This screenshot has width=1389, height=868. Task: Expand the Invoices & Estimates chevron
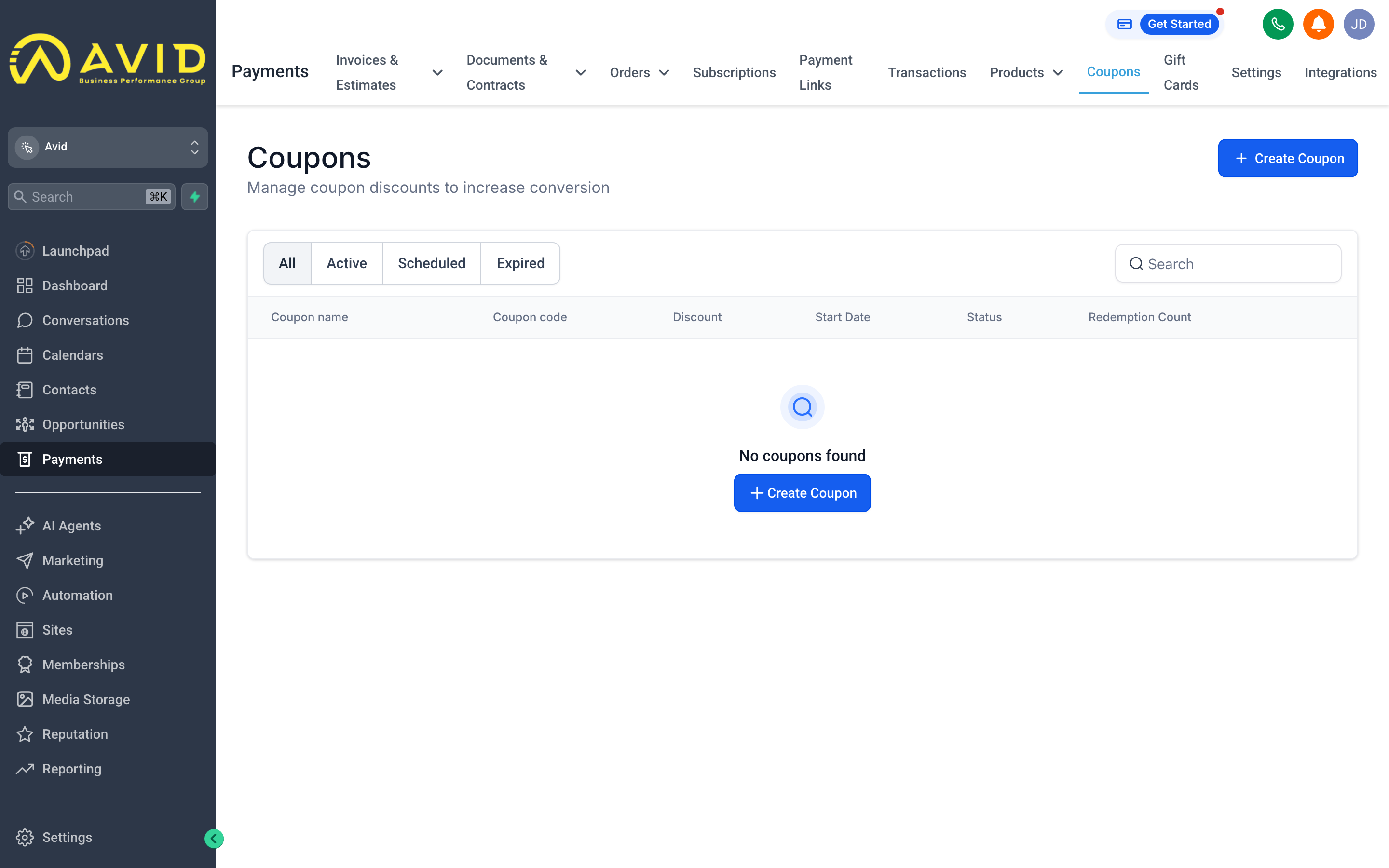pyautogui.click(x=437, y=73)
